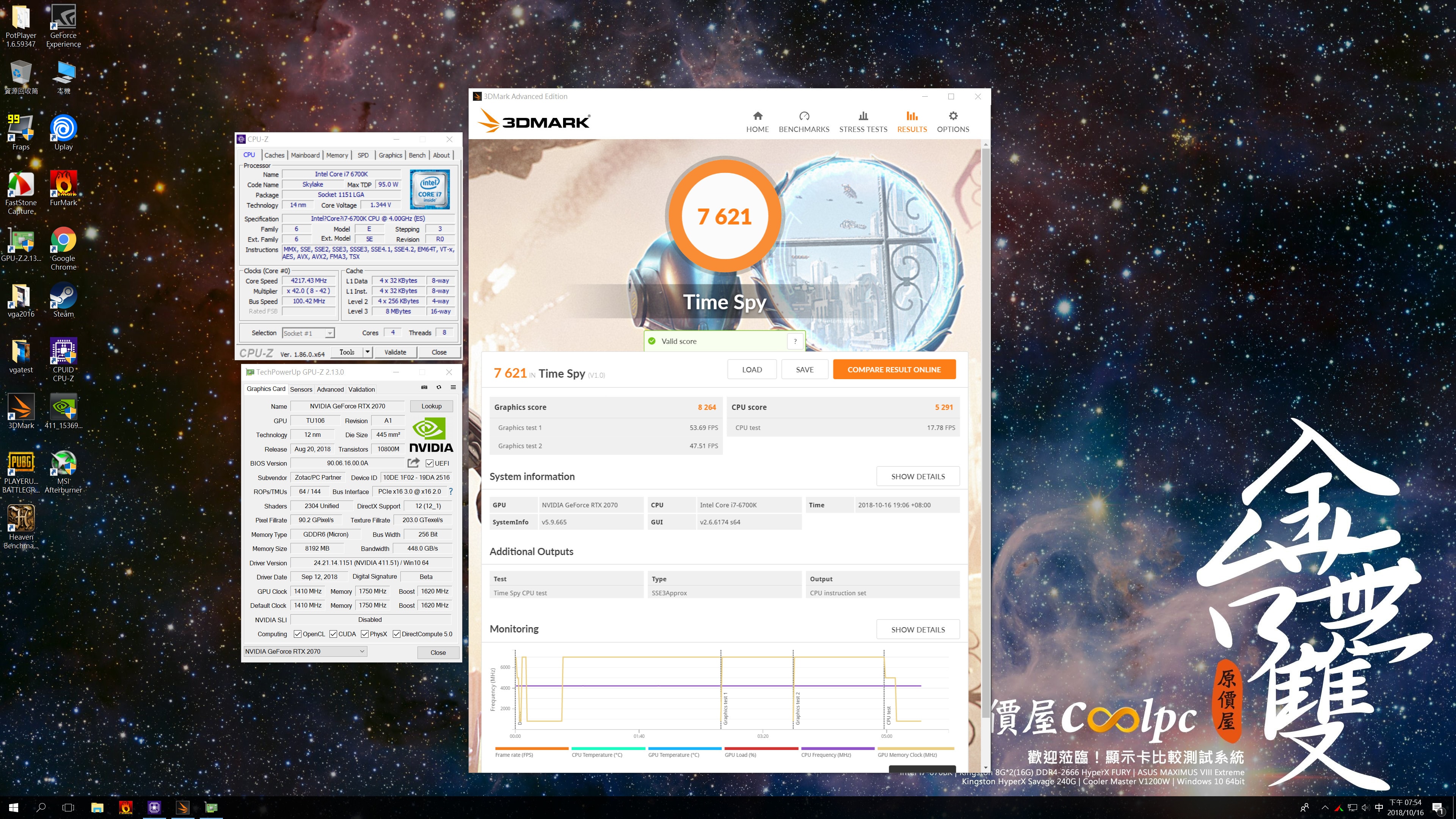Open the CPUID CPU-Z desktop shortcut

[63, 360]
